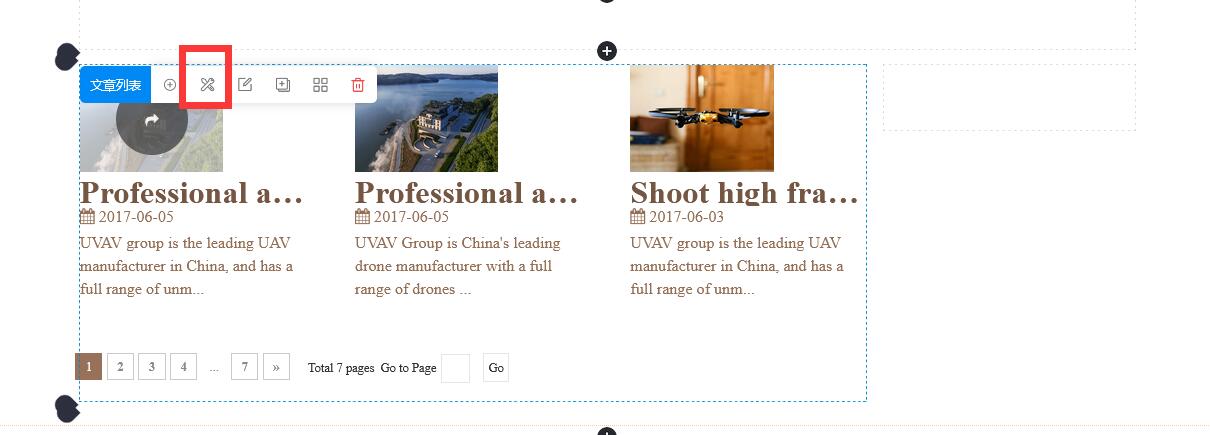Viewport: 1210px width, 435px height.
Task: Open the second 'Professional a…' article title
Action: 466,192
